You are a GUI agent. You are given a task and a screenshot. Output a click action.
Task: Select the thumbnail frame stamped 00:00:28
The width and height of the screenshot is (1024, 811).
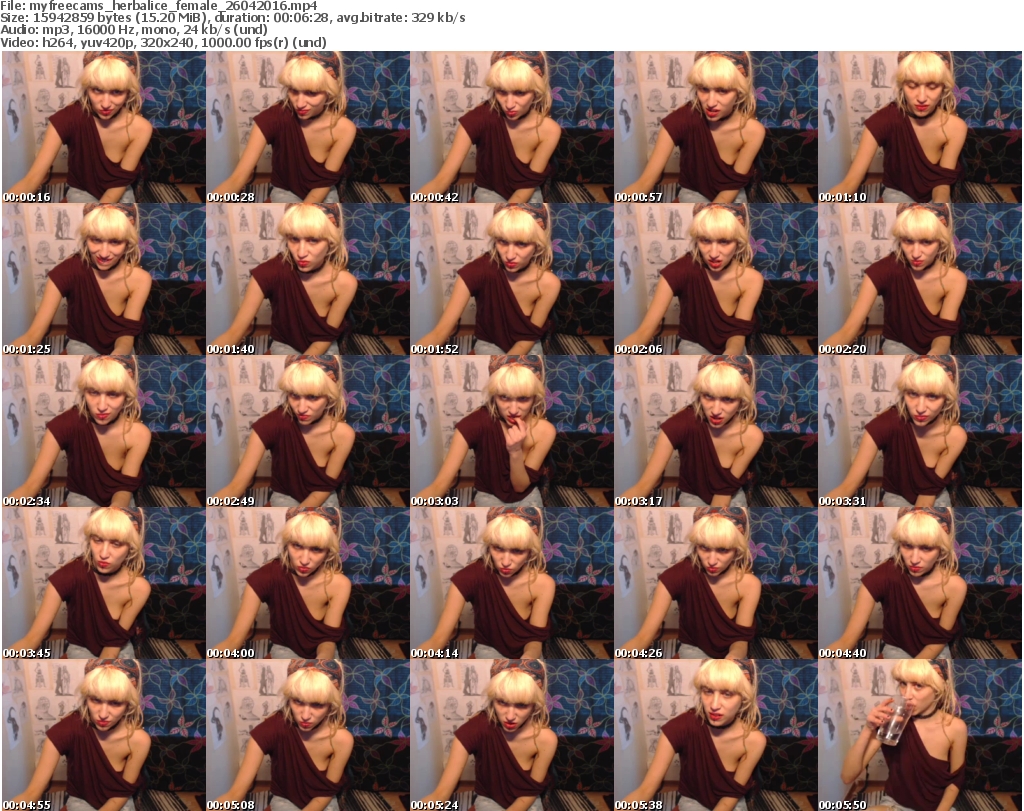pyautogui.click(x=308, y=127)
